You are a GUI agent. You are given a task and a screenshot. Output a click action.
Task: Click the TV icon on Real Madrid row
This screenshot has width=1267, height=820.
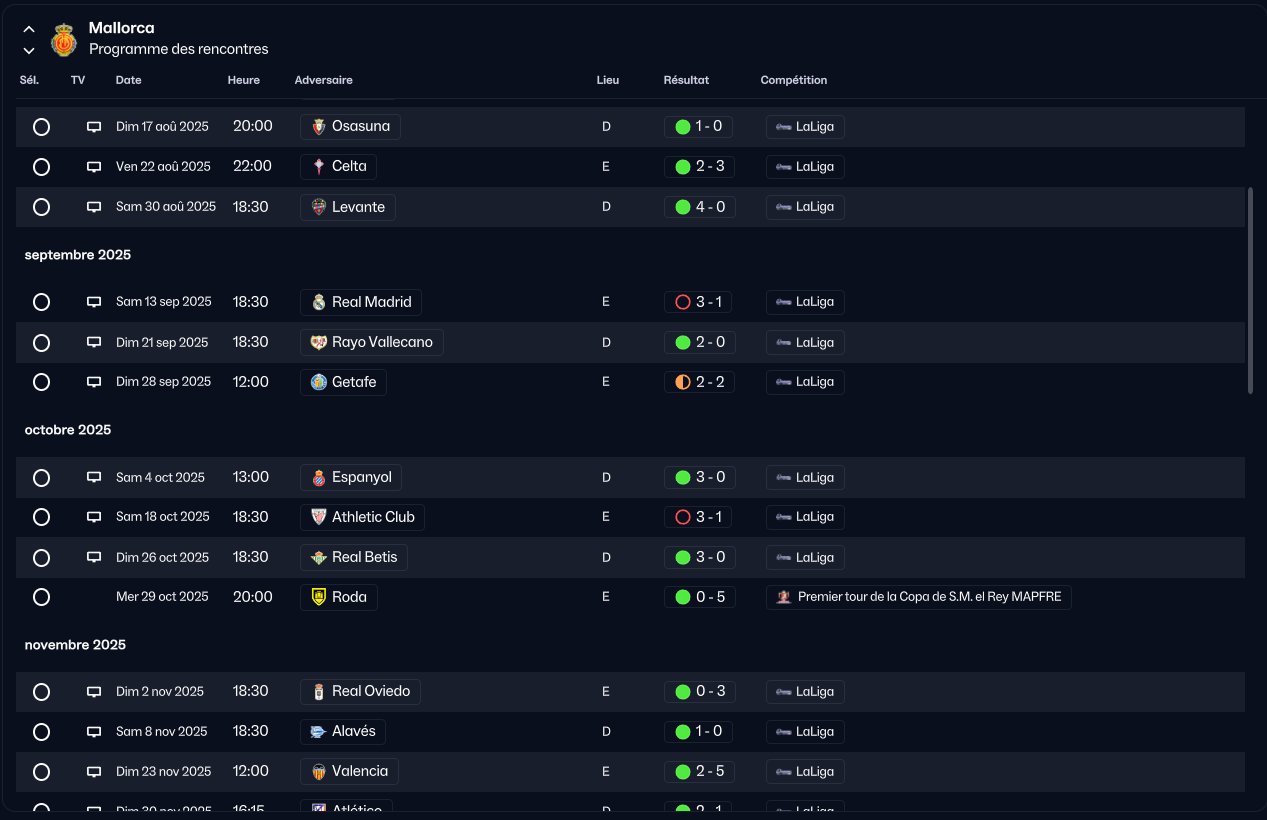coord(94,302)
